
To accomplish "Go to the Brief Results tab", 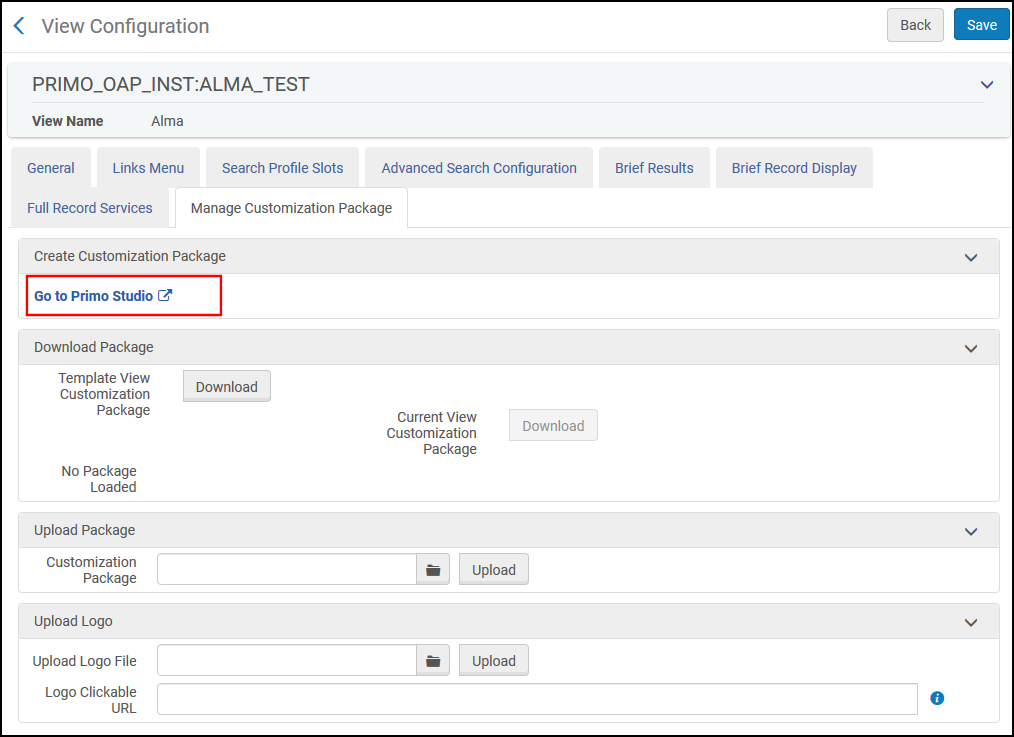I will (654, 168).
